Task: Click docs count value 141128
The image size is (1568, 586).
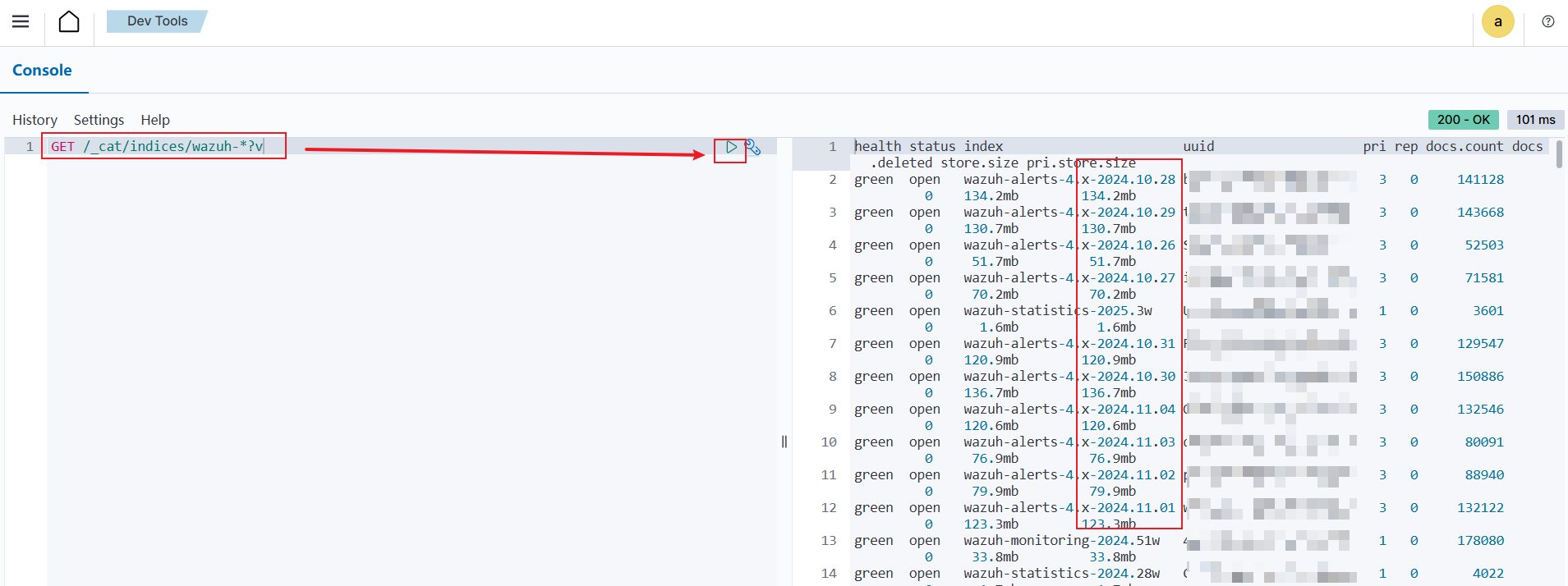Action: 1480,179
